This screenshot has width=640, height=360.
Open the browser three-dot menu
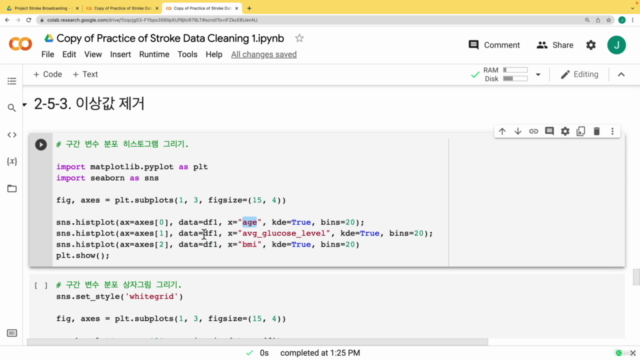(633, 20)
